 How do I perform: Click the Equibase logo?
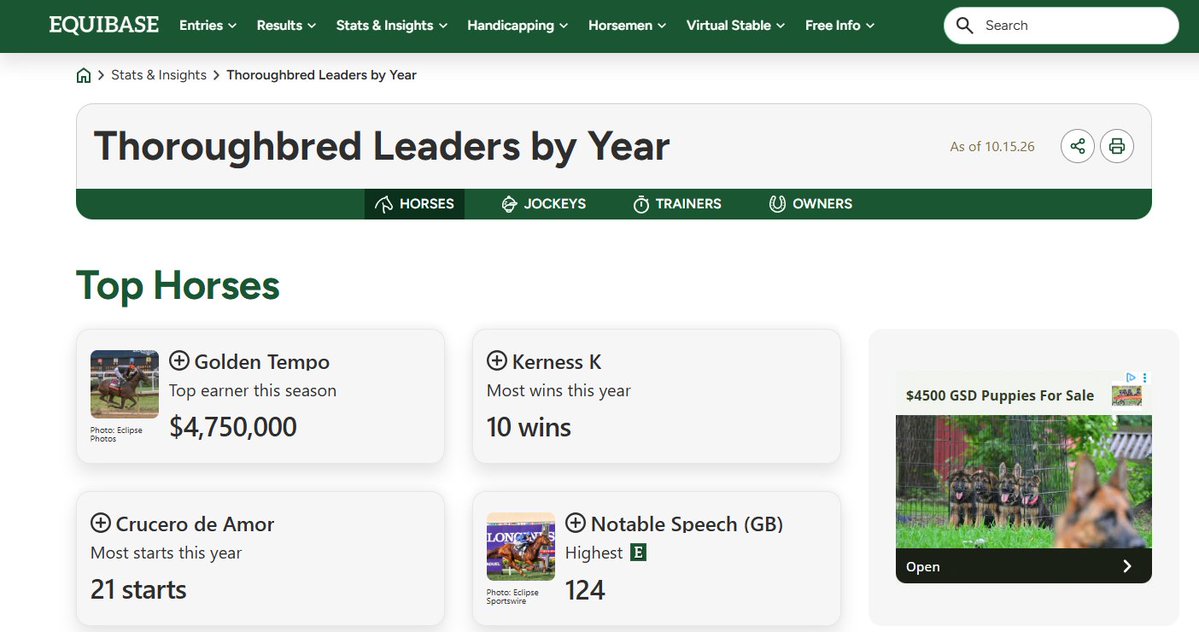(104, 25)
